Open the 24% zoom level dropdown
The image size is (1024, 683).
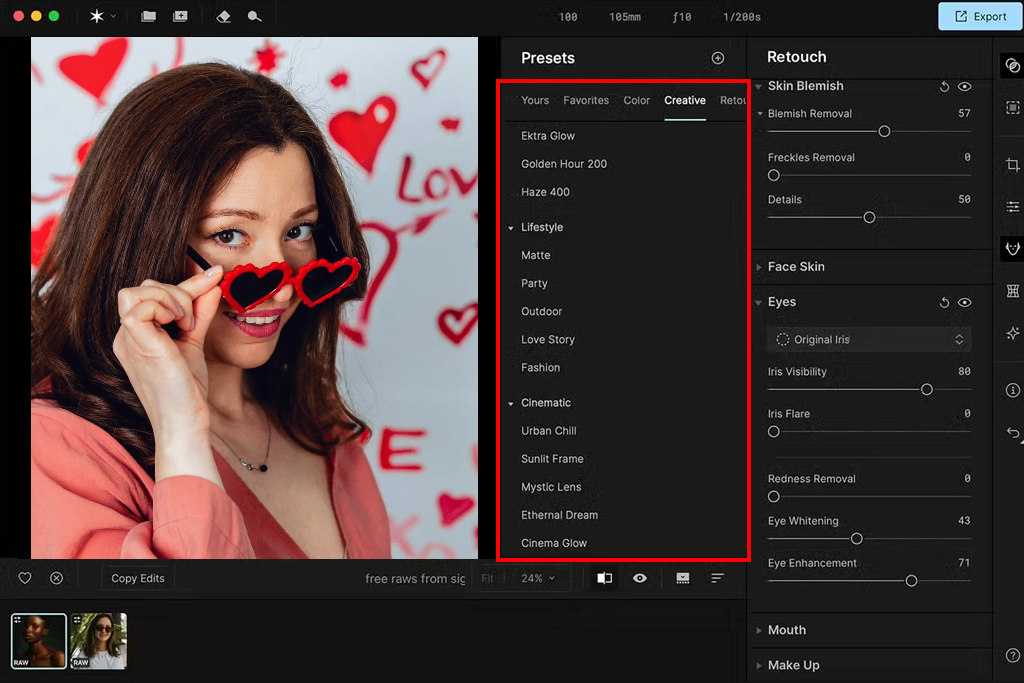pyautogui.click(x=538, y=579)
